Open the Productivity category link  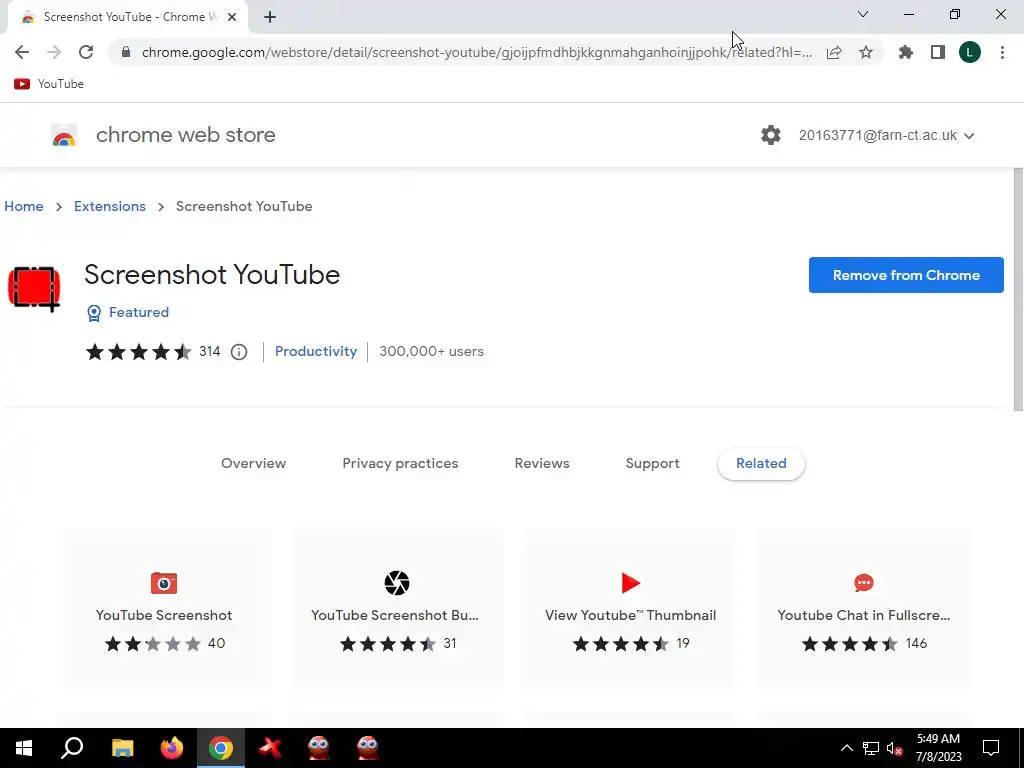(x=316, y=351)
